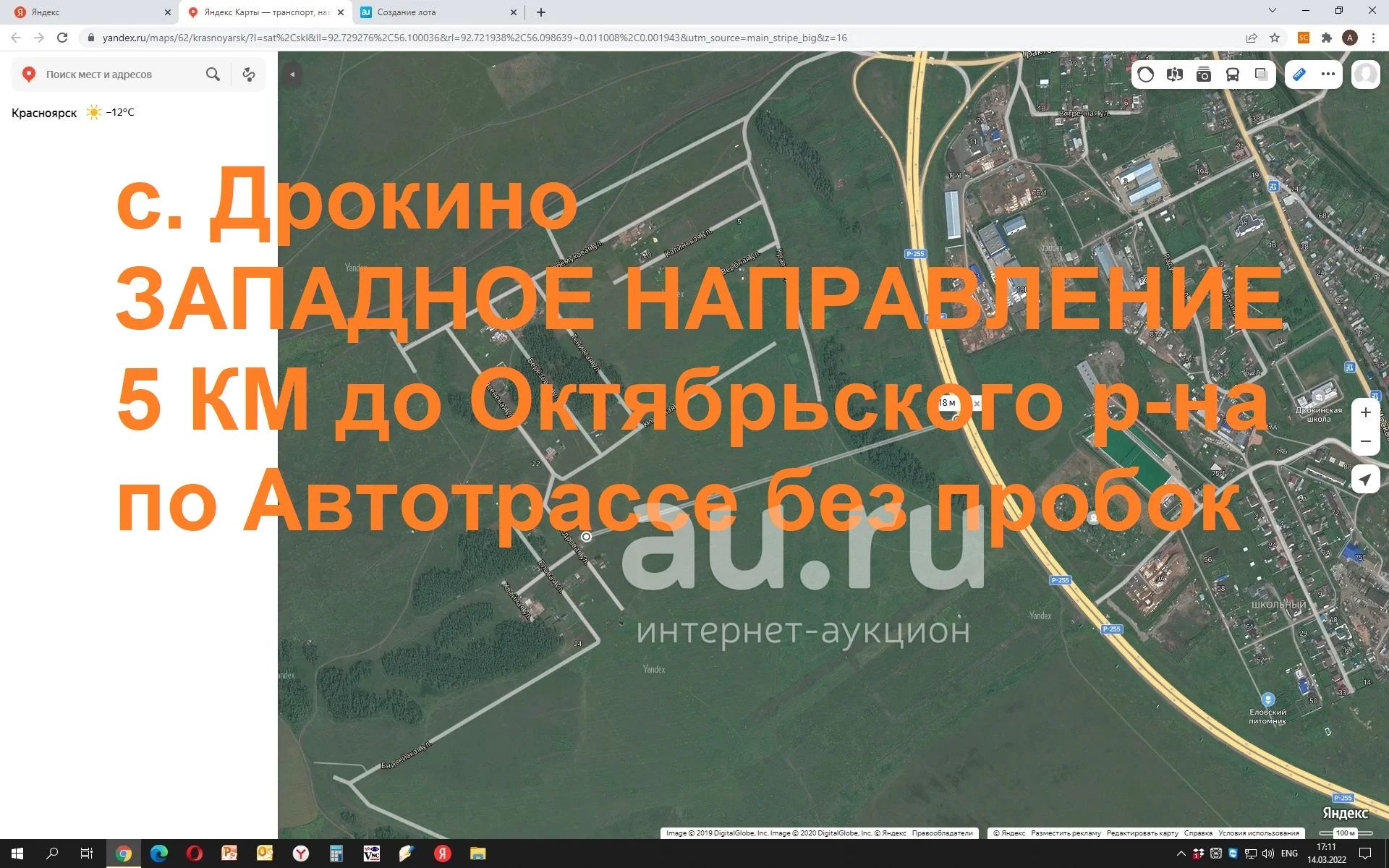Locate me with the arrow button

1366,480
